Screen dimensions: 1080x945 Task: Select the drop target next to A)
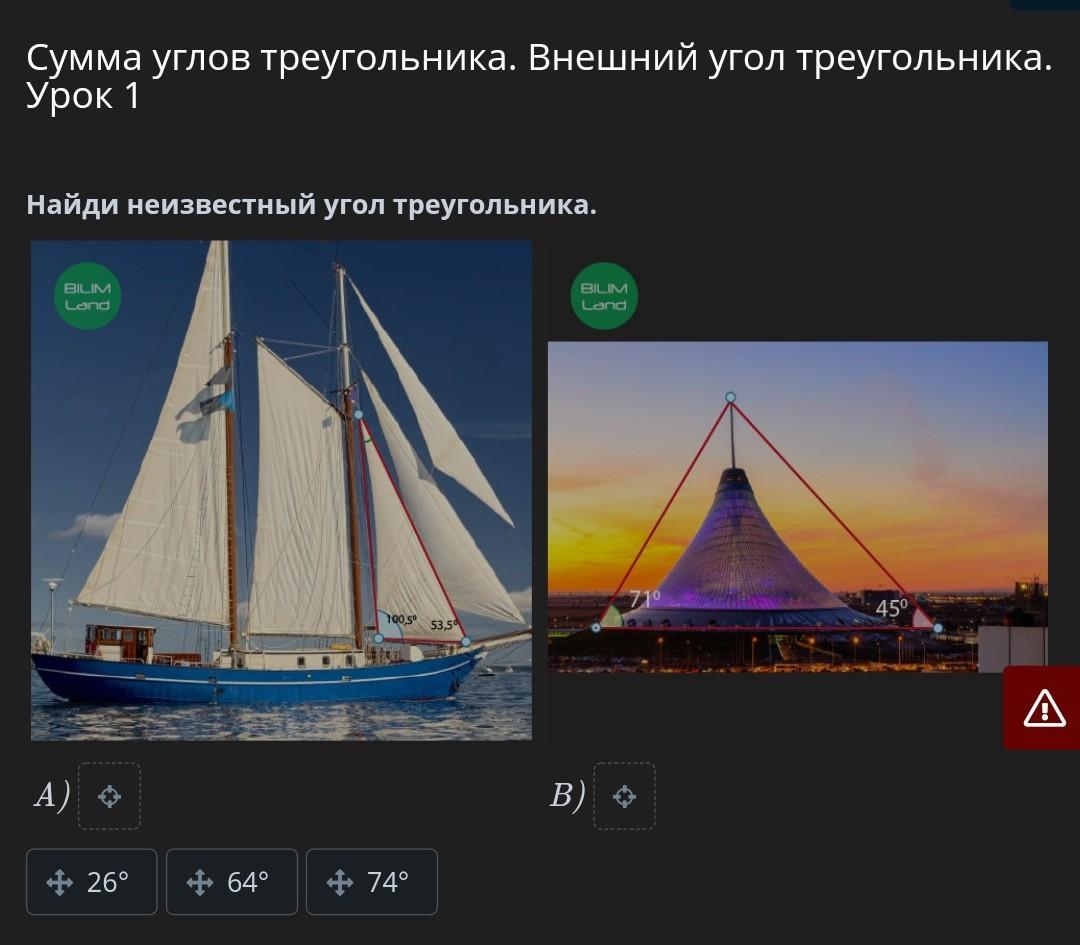pos(110,796)
